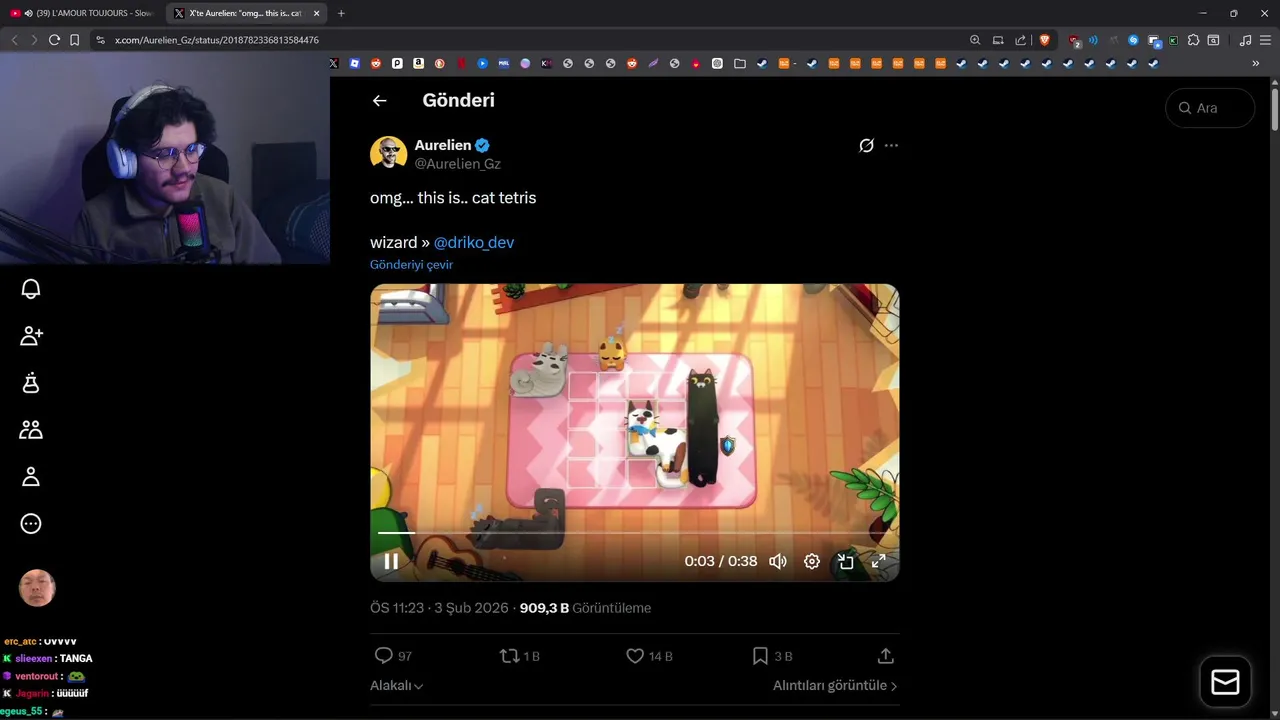The width and height of the screenshot is (1280, 720).
Task: Toggle picture-in-picture on the video
Action: tap(845, 561)
